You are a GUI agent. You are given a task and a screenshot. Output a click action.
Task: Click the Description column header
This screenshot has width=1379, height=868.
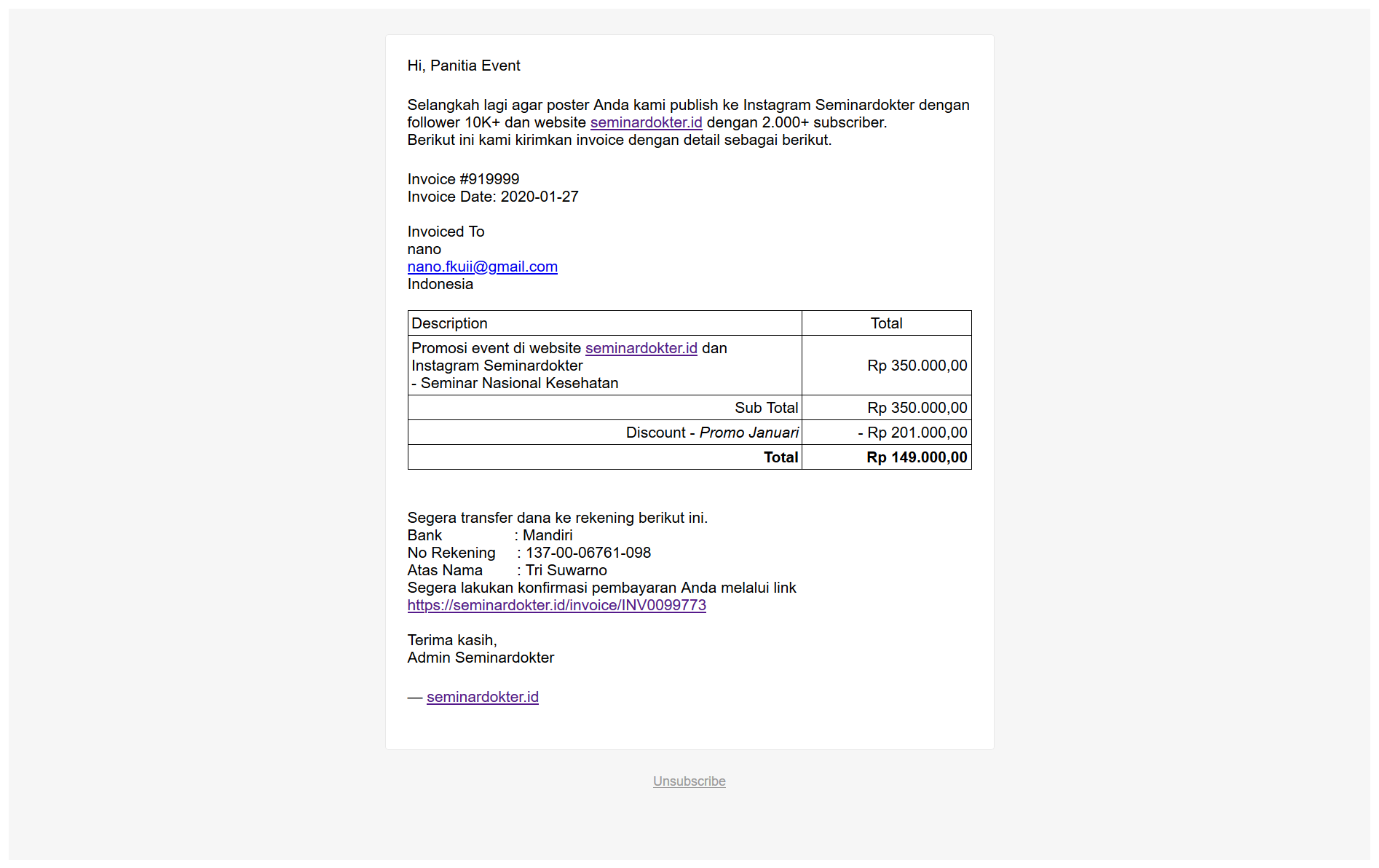click(449, 323)
